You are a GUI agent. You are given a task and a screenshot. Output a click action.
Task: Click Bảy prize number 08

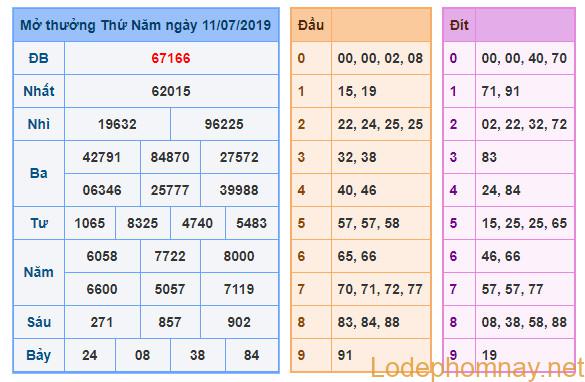tap(143, 355)
